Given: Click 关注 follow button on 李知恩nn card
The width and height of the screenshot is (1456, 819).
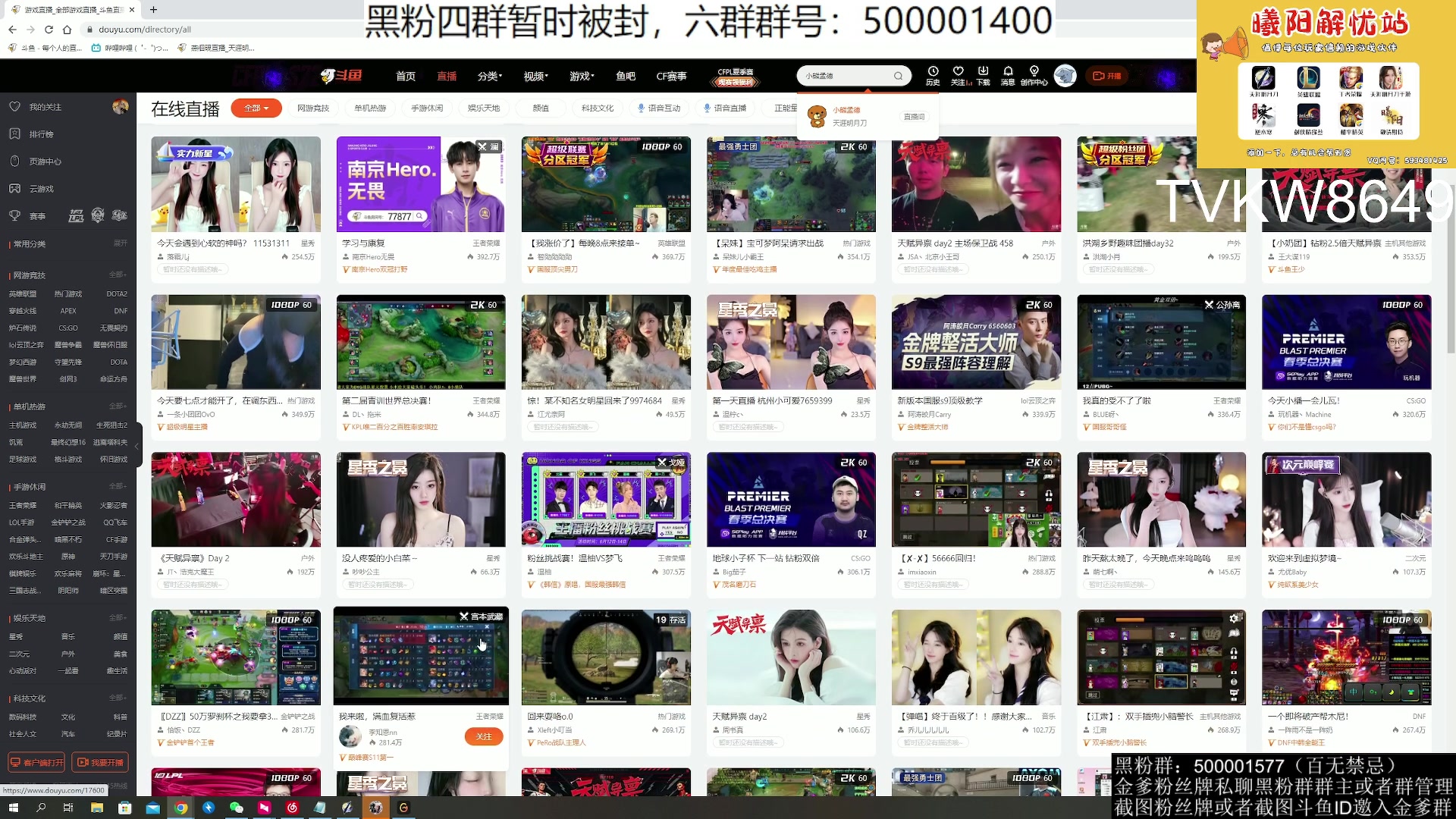Looking at the screenshot, I should coord(484,736).
